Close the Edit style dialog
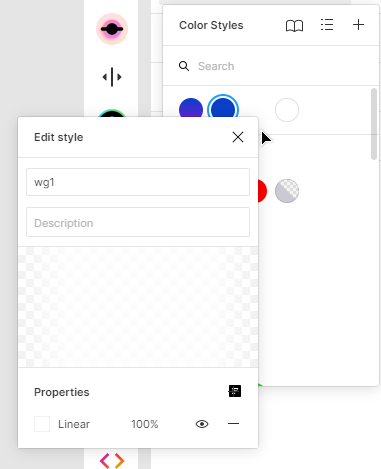This screenshot has height=469, width=381. 238,137
